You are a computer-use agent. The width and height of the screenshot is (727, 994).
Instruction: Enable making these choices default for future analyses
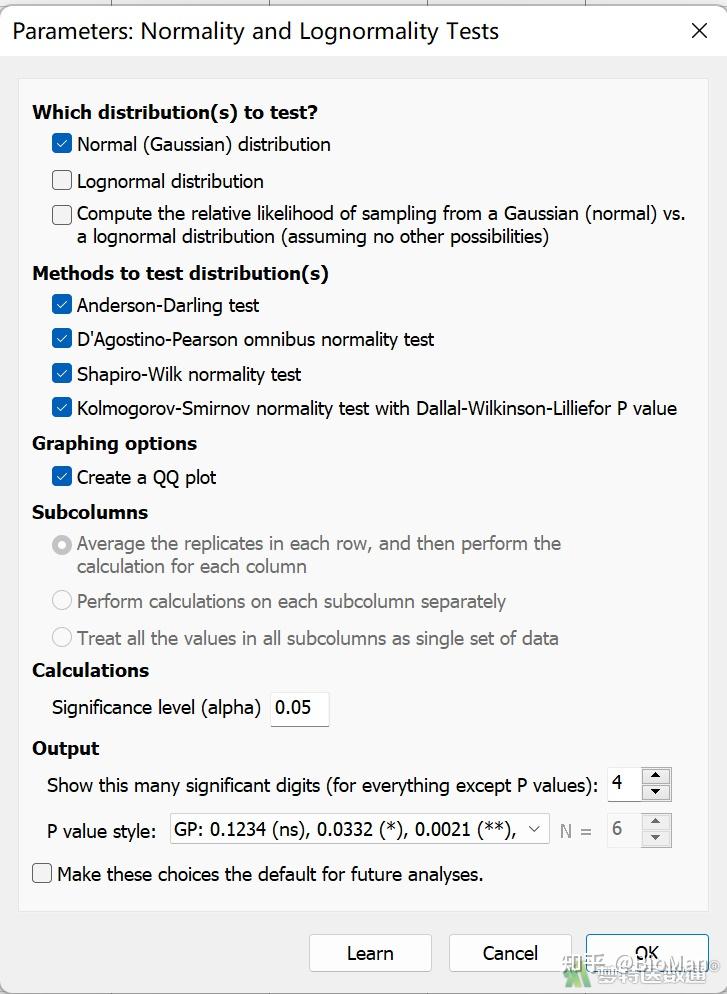[x=42, y=873]
